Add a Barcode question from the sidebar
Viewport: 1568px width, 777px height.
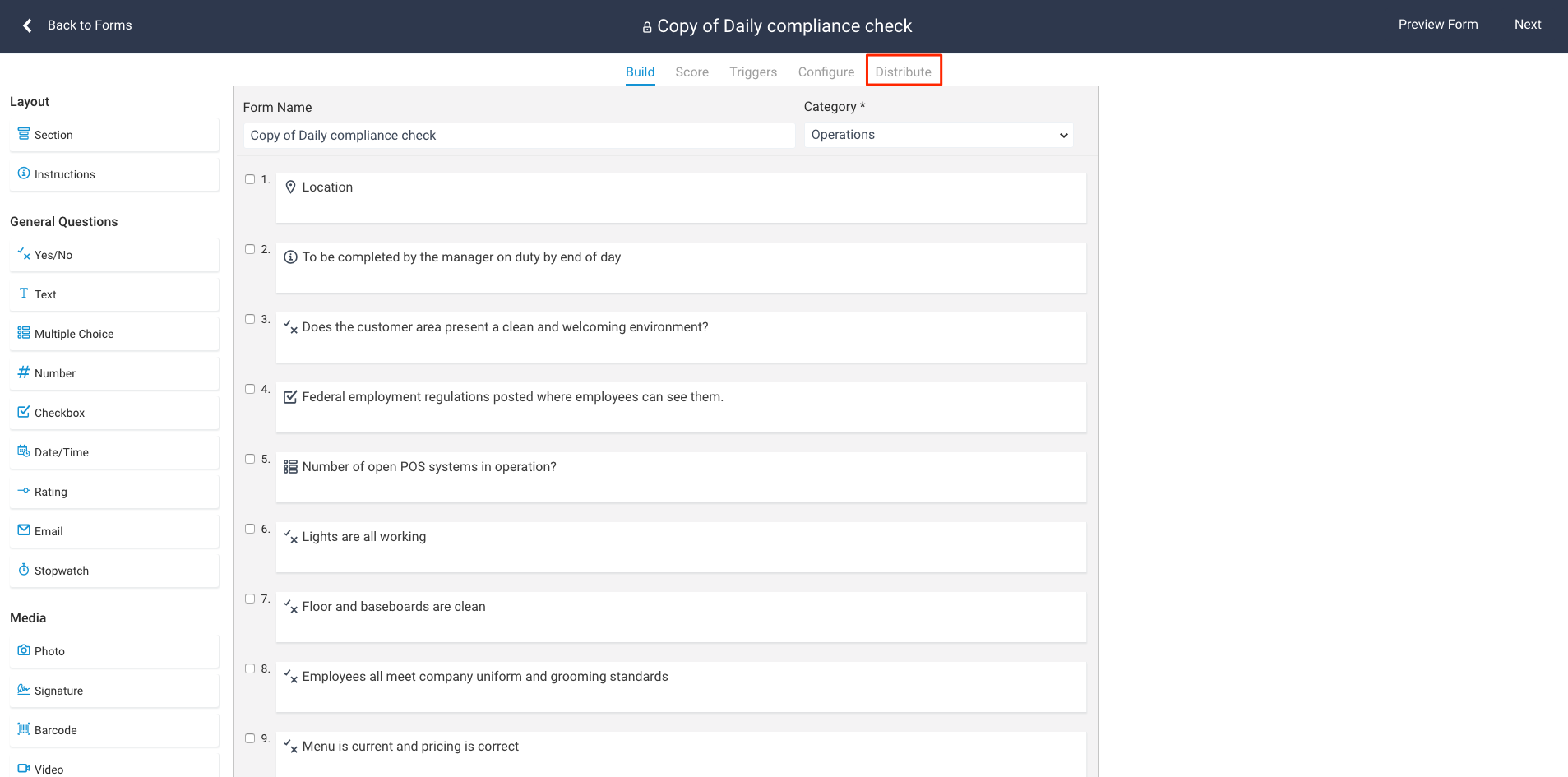(56, 729)
